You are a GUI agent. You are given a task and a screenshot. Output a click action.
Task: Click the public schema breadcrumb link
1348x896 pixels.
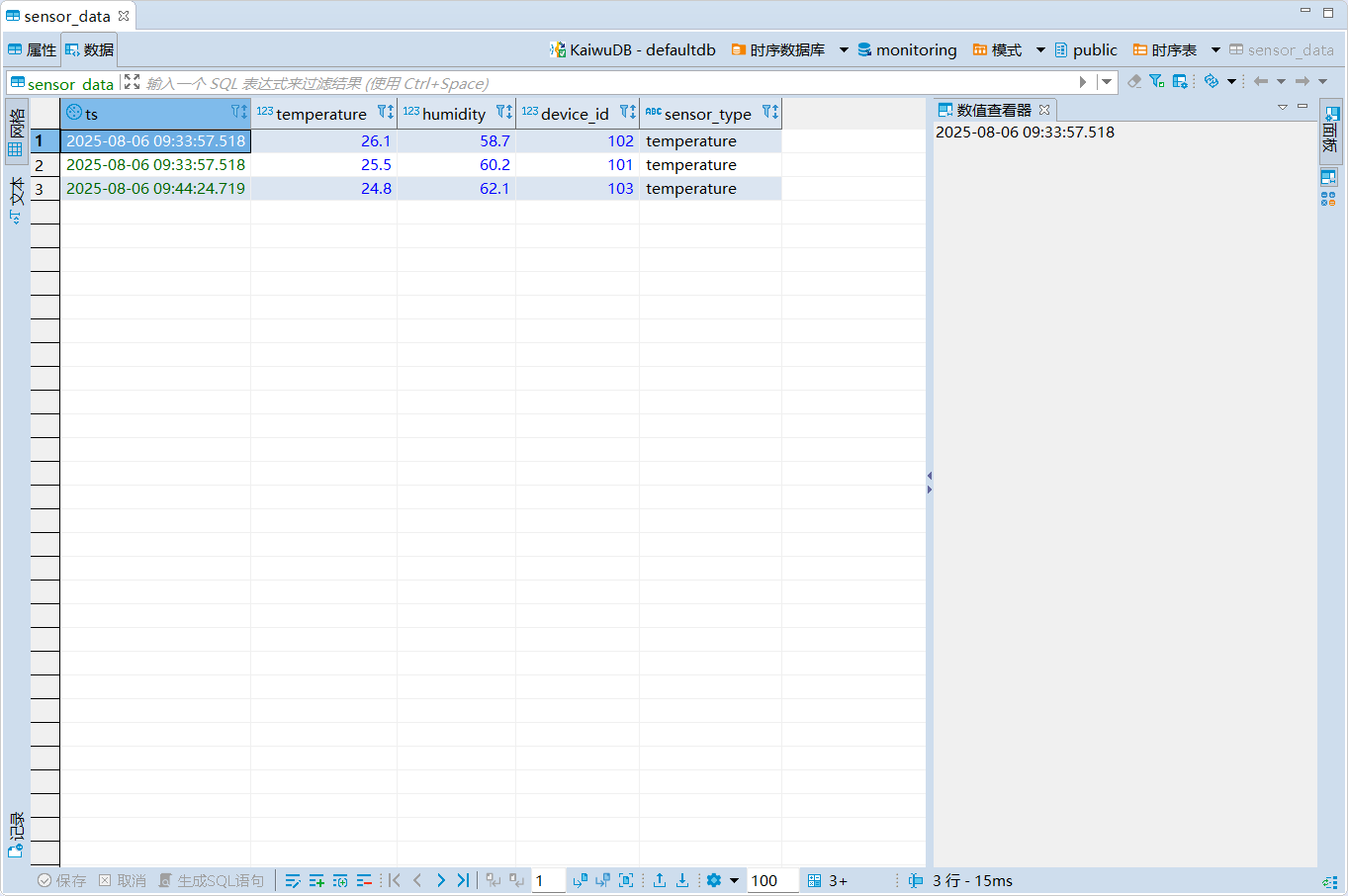point(1094,49)
